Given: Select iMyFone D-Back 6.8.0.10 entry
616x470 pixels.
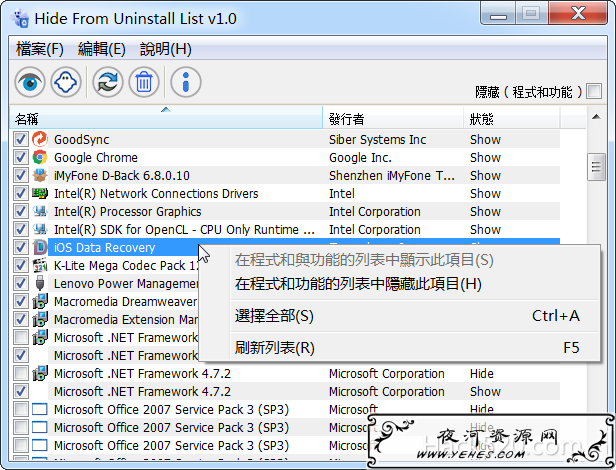Looking at the screenshot, I should [x=122, y=176].
